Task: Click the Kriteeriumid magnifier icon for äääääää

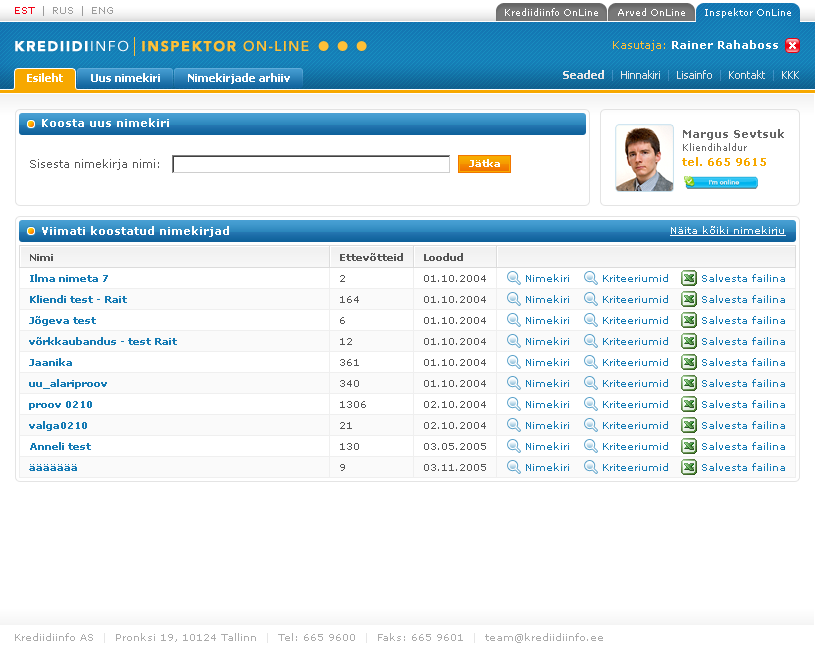Action: [590, 467]
